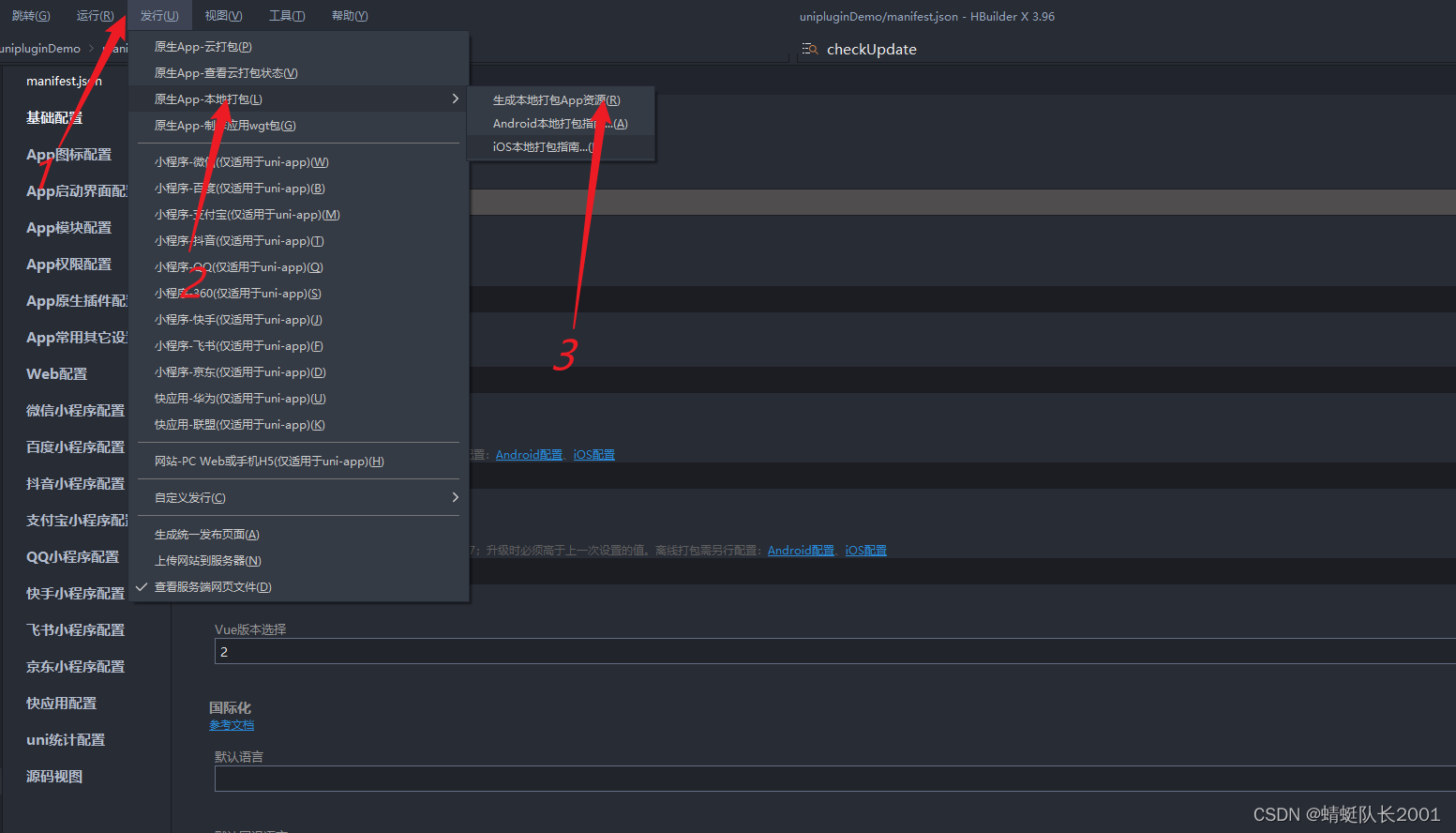Click the 默认语言 input field

835,779
